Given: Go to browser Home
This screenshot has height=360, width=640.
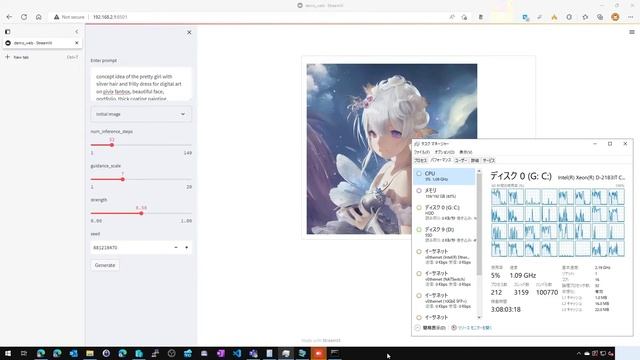Looking at the screenshot, I should tap(38, 17).
